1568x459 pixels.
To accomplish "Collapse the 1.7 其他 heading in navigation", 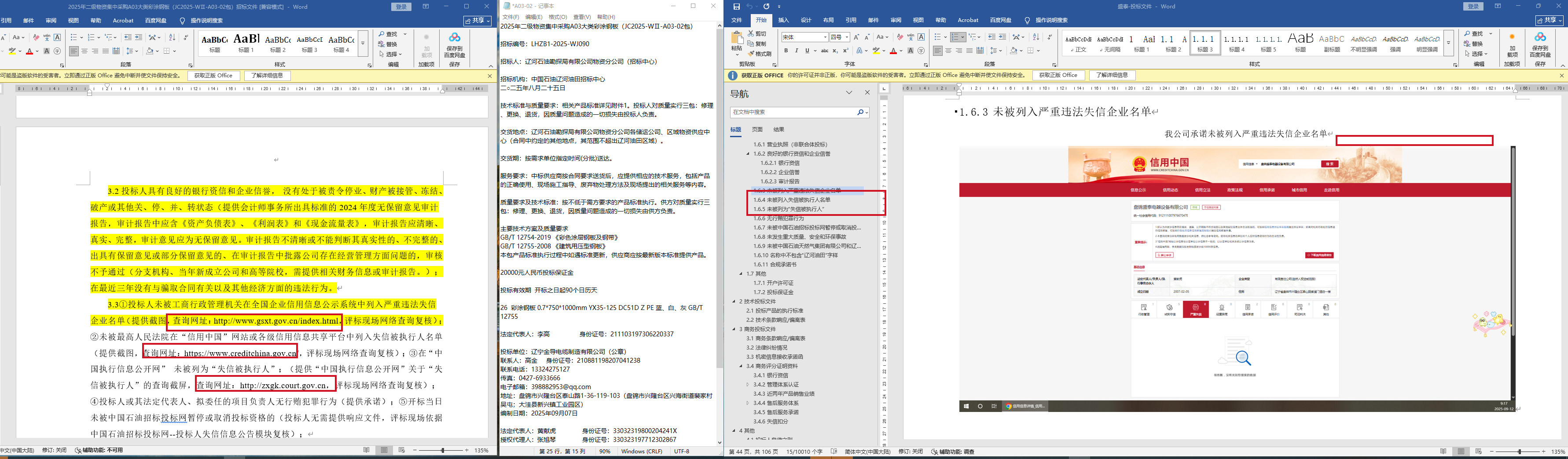I will (741, 273).
